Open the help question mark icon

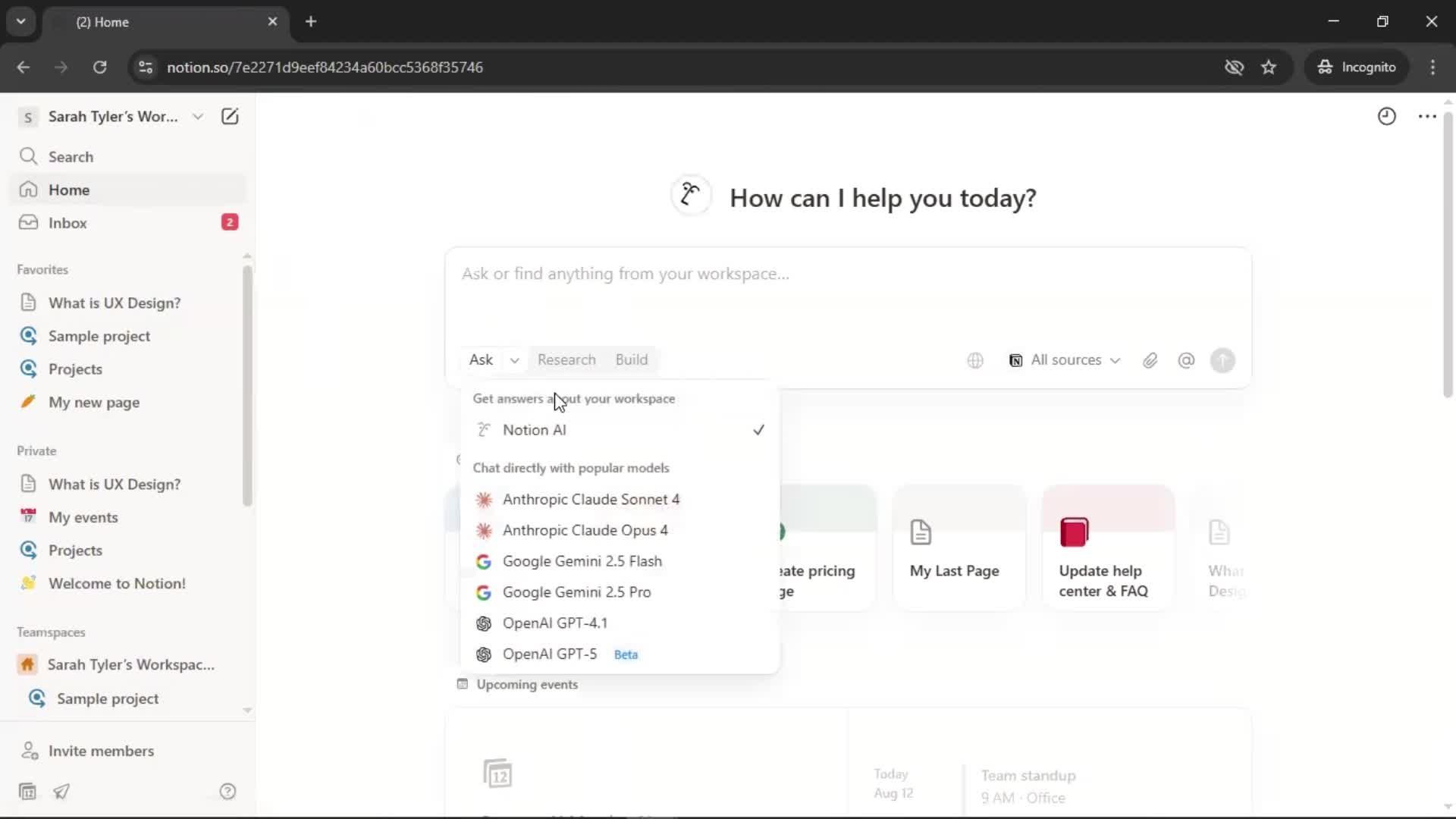pyautogui.click(x=227, y=792)
